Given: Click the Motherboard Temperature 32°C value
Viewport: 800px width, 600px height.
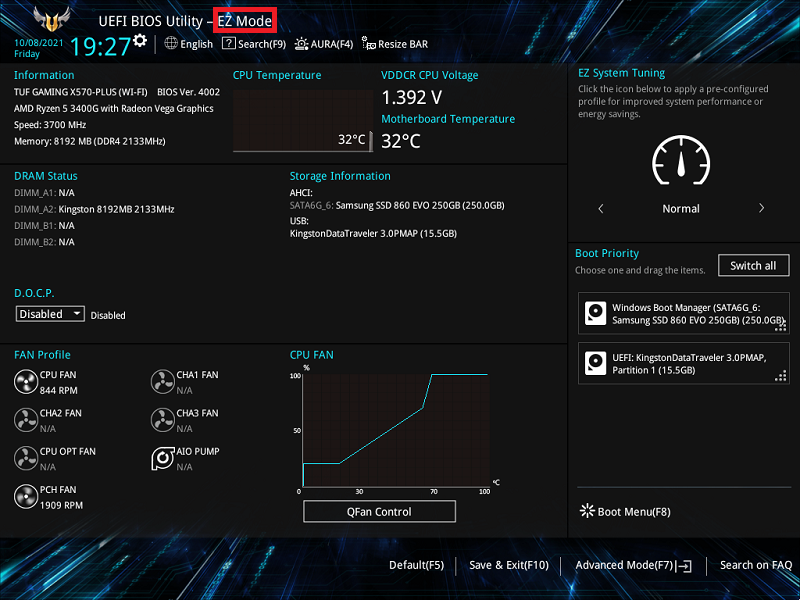Looking at the screenshot, I should tap(401, 141).
